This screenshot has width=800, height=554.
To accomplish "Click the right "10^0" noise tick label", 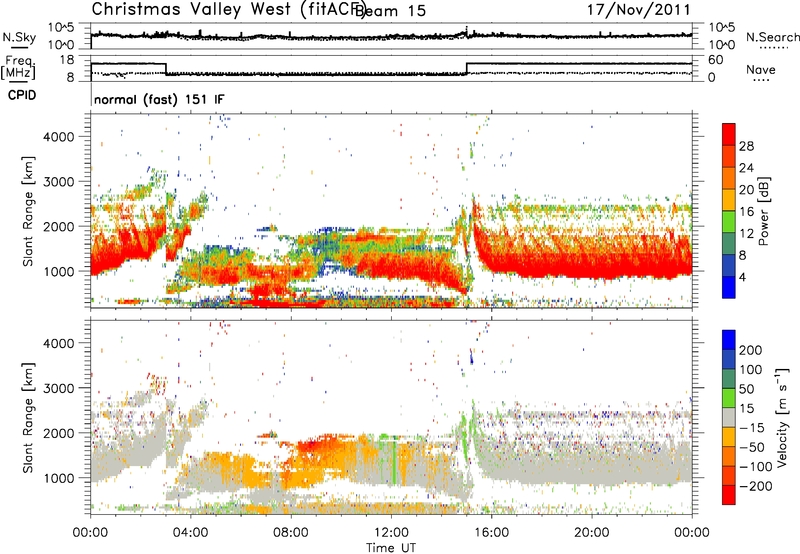I will (722, 45).
